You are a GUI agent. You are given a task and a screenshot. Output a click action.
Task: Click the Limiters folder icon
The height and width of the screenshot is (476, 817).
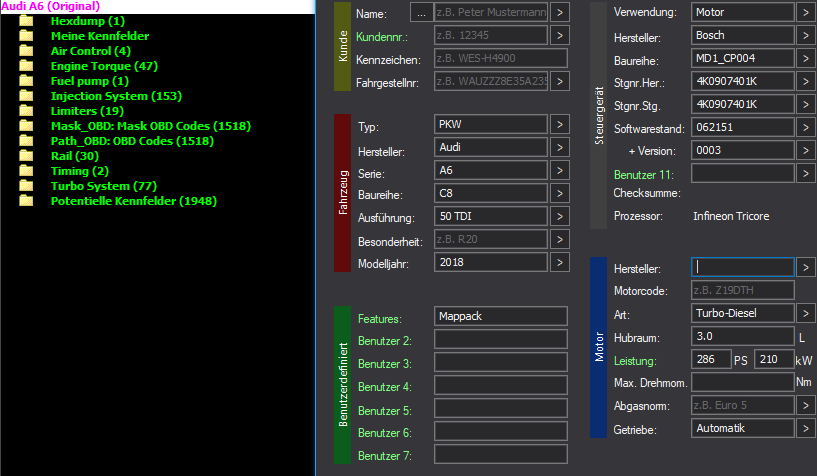click(26, 111)
